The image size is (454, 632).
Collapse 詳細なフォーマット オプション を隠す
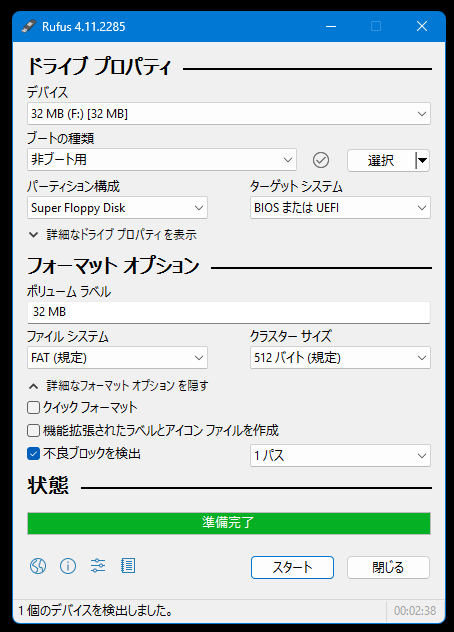click(x=119, y=386)
